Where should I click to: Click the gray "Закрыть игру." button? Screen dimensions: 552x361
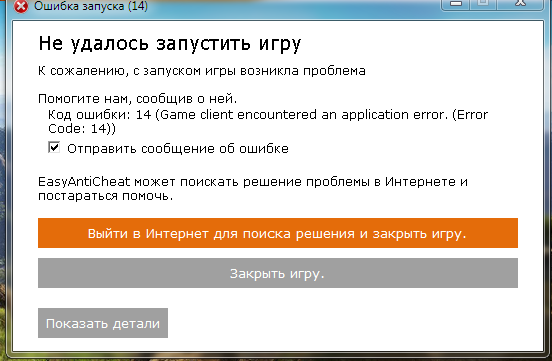(278, 273)
